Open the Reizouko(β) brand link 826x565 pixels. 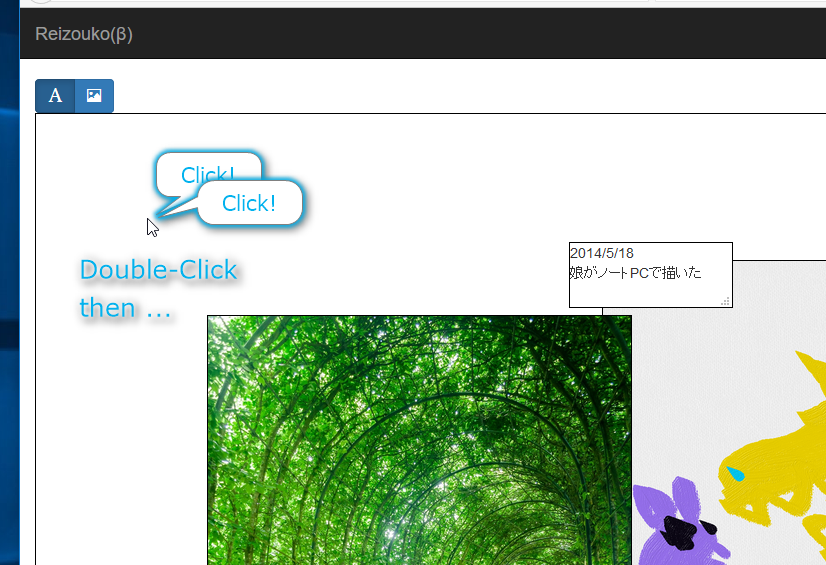point(84,34)
